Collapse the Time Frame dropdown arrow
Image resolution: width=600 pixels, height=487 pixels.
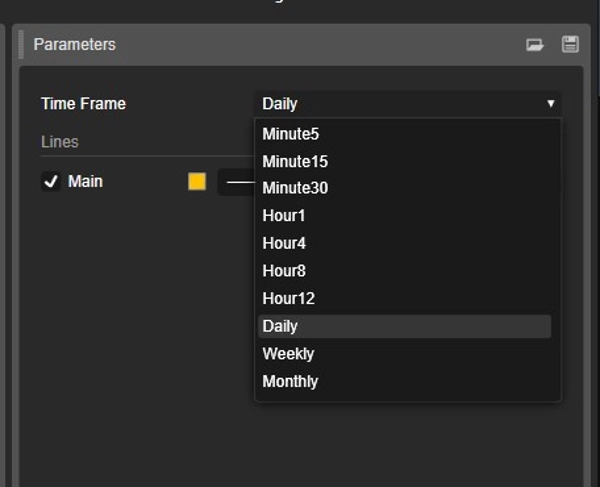tap(550, 103)
